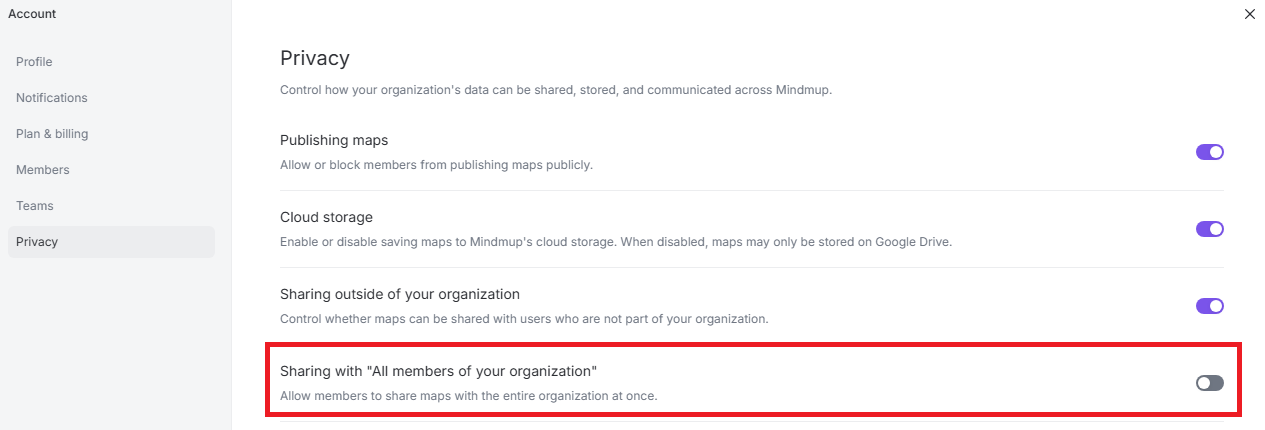Select Members in the Account sidebar
This screenshot has width=1265, height=430.
point(43,170)
